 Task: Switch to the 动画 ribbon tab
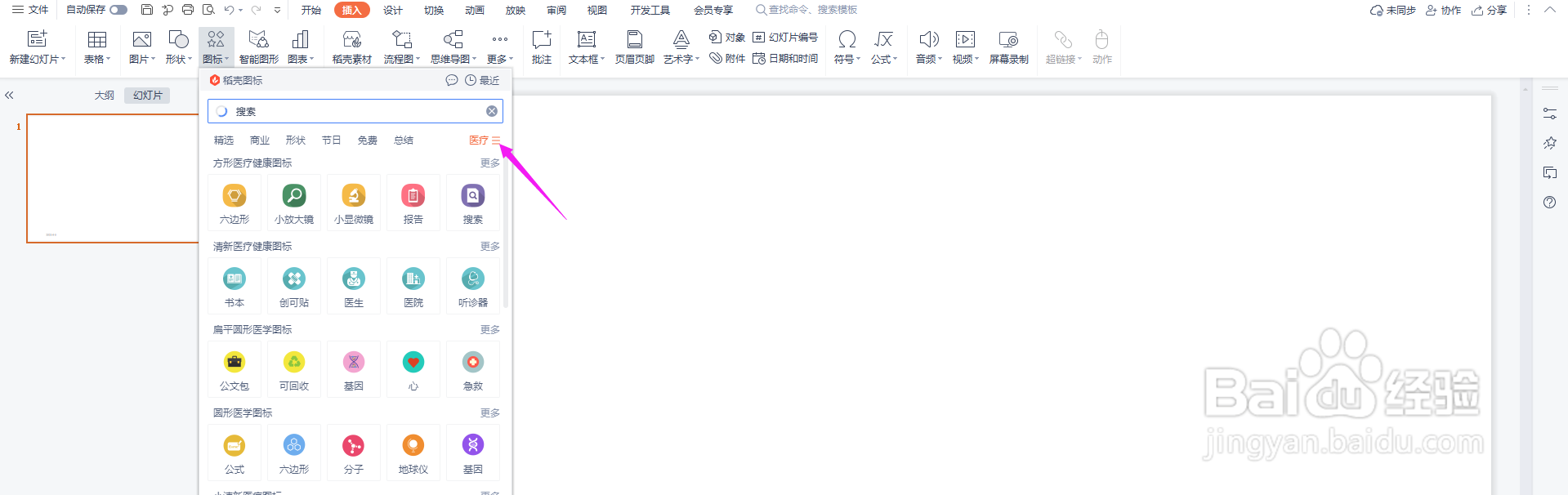pyautogui.click(x=475, y=10)
